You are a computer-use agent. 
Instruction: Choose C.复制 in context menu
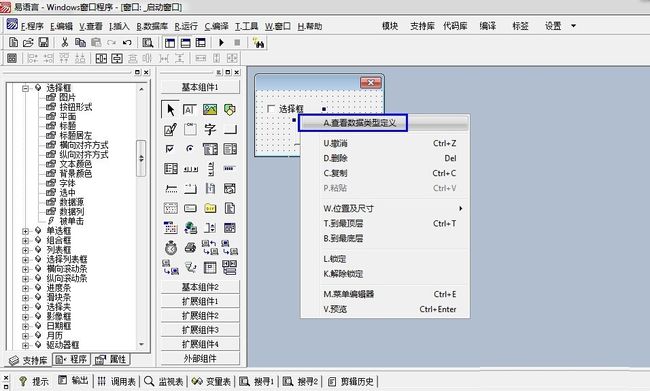coord(386,173)
